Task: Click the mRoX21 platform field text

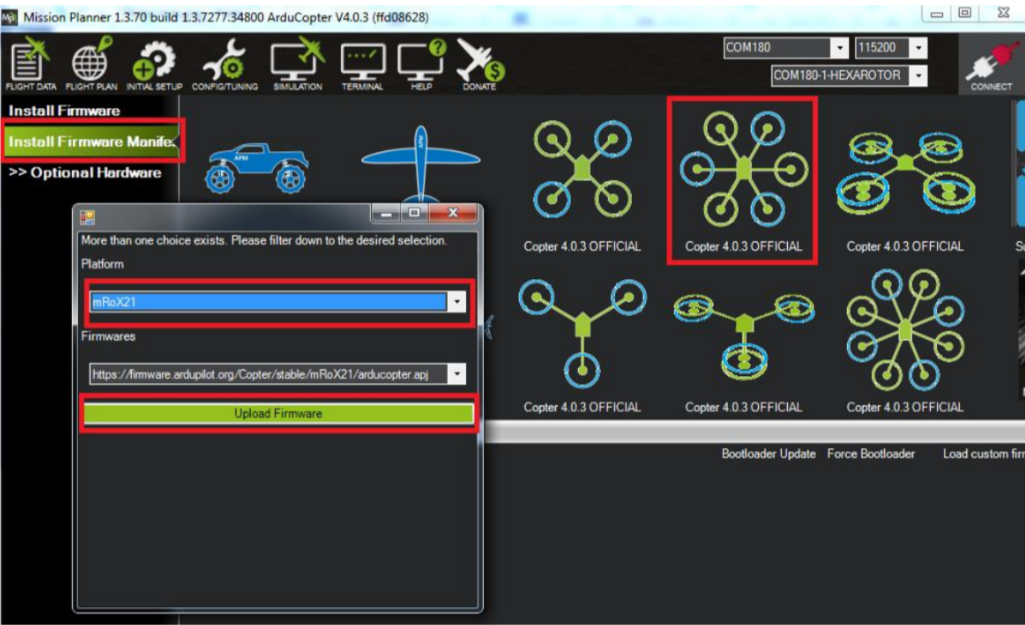Action: [x=268, y=302]
